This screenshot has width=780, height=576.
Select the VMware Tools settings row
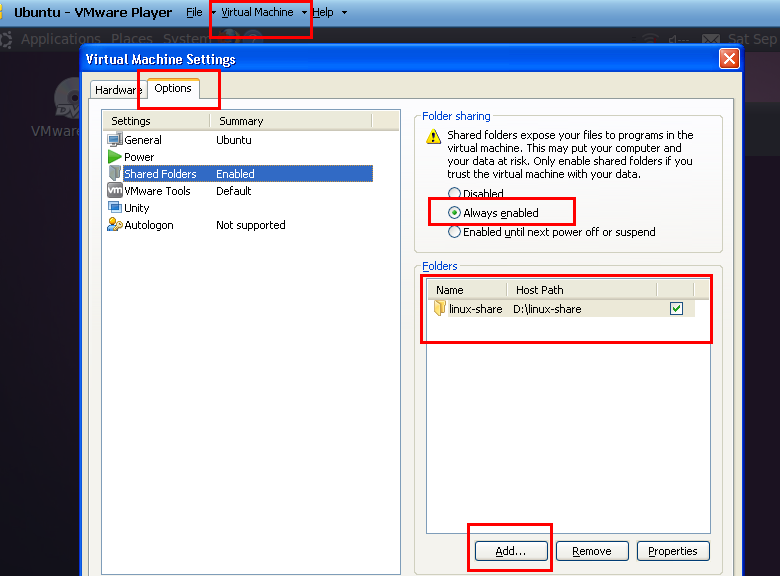[x=238, y=191]
